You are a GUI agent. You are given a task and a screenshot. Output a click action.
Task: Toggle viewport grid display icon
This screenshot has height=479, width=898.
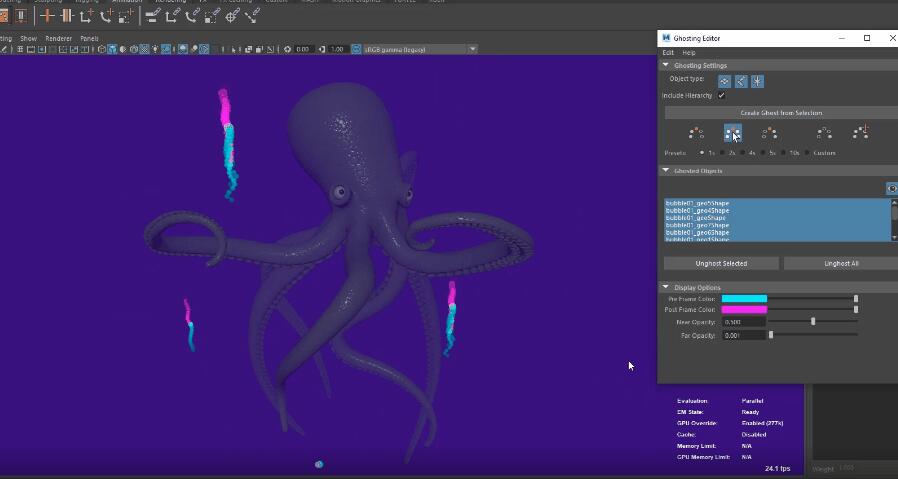pyautogui.click(x=20, y=49)
